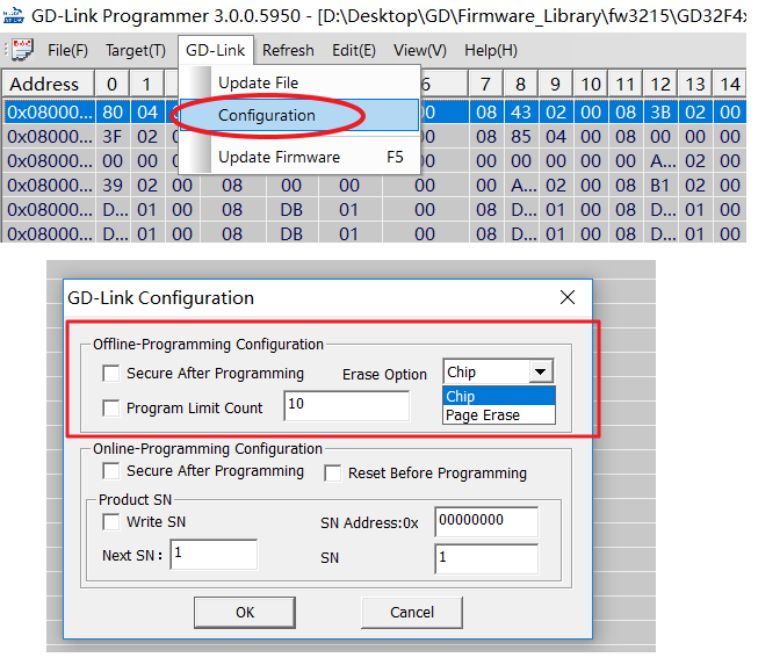Click cell 3F in second row

[112, 136]
